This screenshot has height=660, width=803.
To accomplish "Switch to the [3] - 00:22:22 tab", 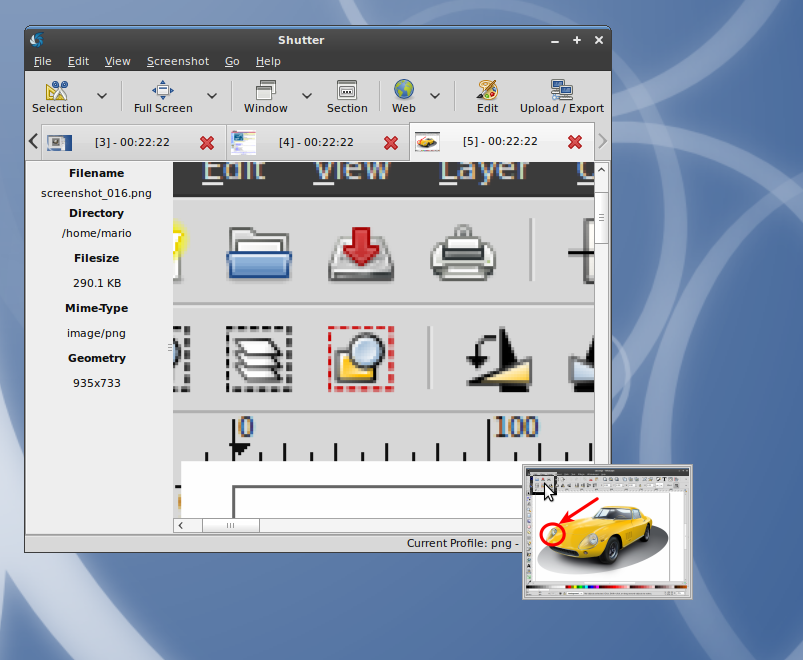I will tap(131, 142).
